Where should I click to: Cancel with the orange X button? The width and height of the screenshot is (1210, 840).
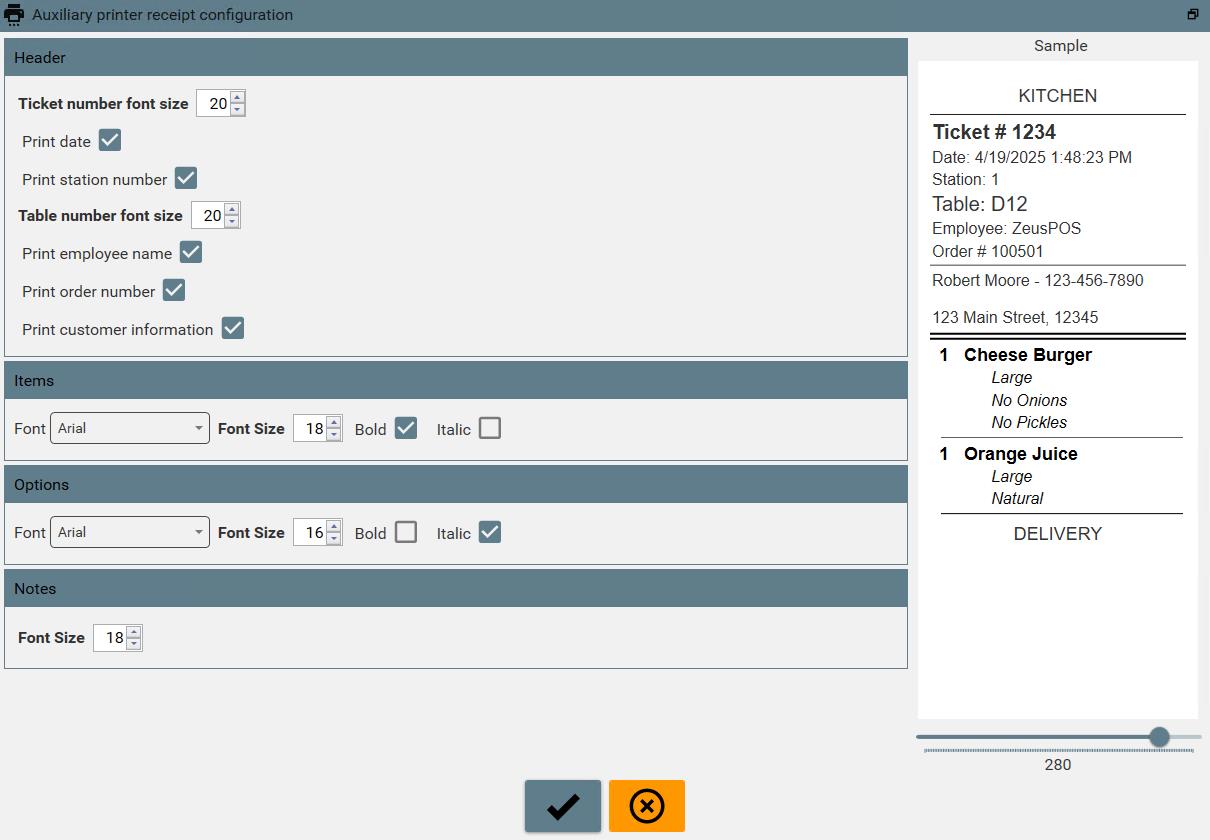tap(647, 806)
